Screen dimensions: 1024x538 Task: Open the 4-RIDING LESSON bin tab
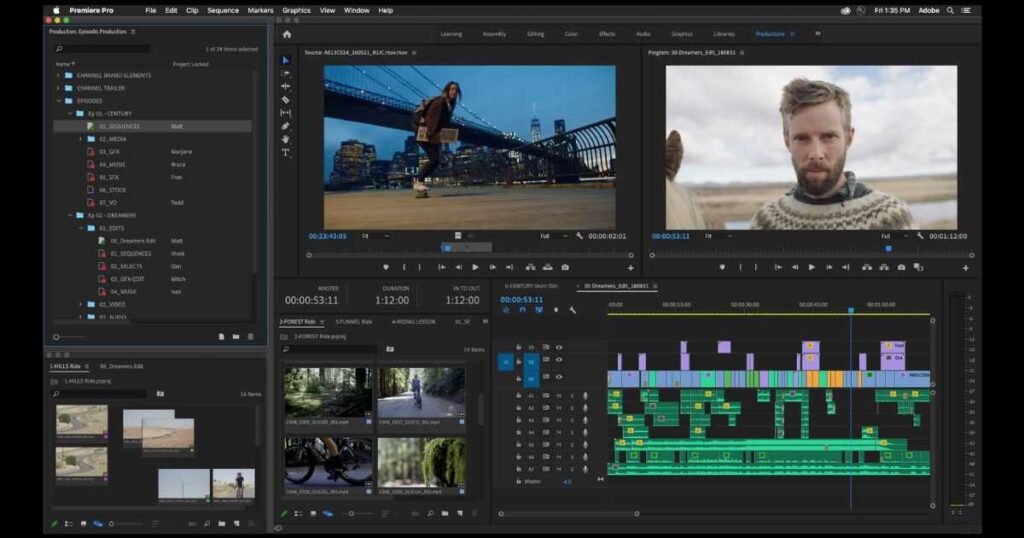(413, 322)
